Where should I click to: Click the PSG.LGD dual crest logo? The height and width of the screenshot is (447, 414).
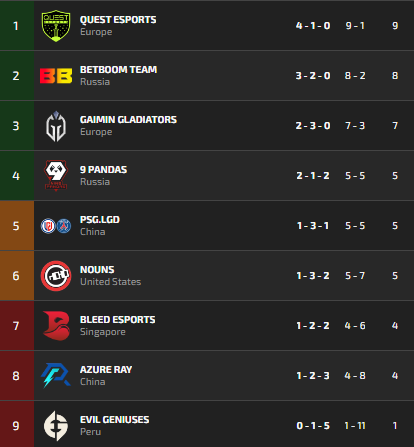pyautogui.click(x=56, y=226)
